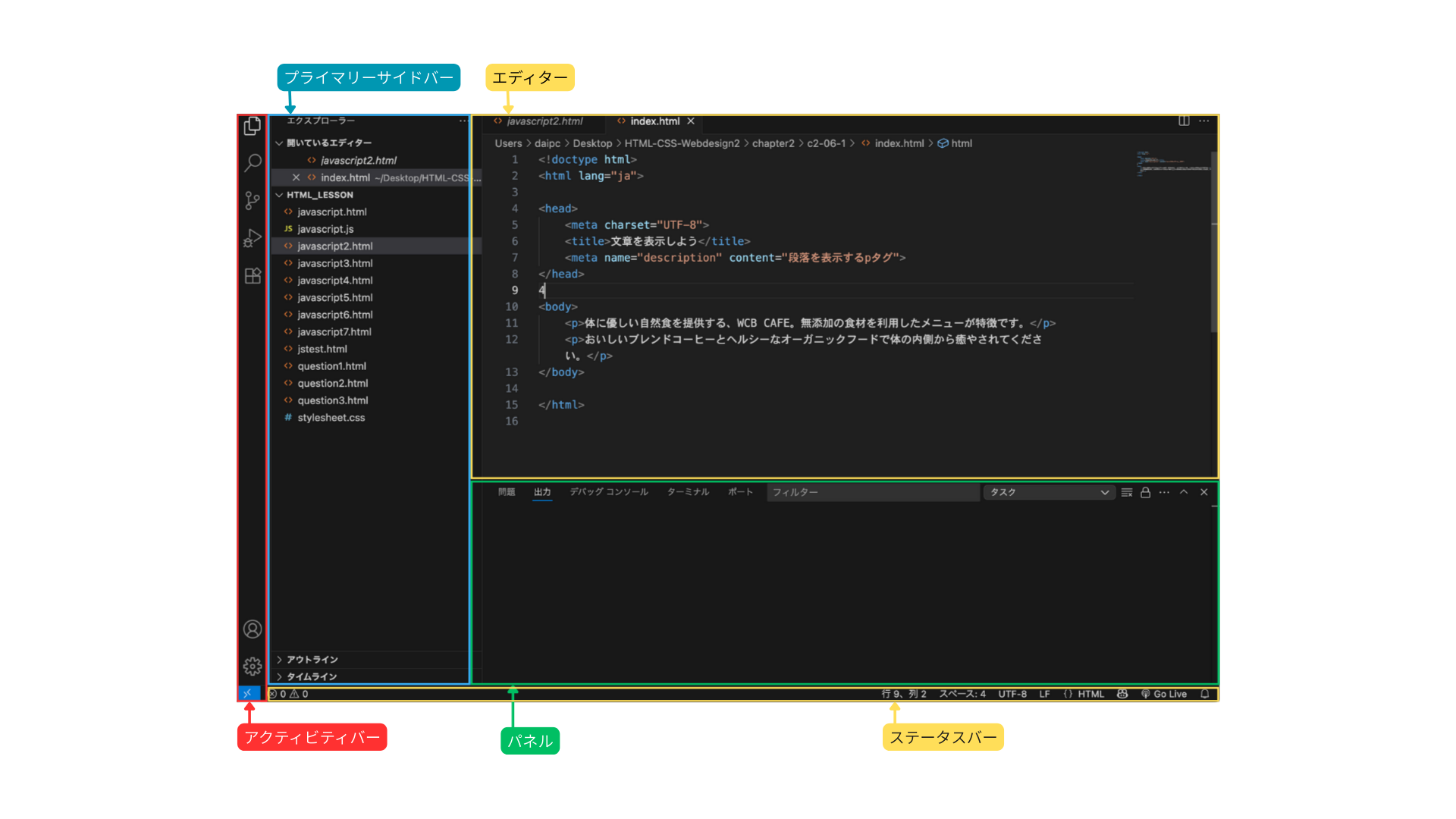
Task: Toggle Go Live server in status bar
Action: 1164,694
